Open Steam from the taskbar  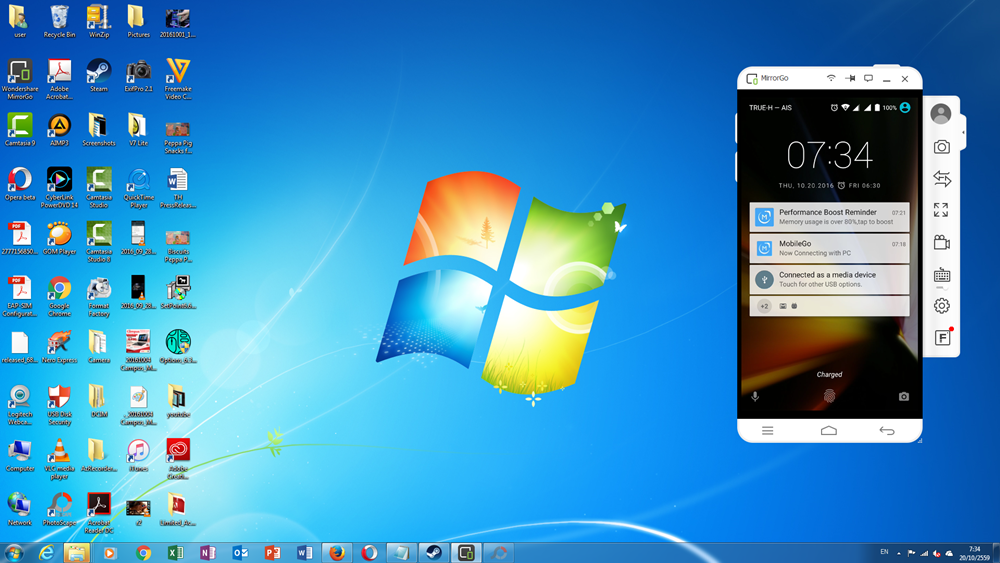[434, 553]
